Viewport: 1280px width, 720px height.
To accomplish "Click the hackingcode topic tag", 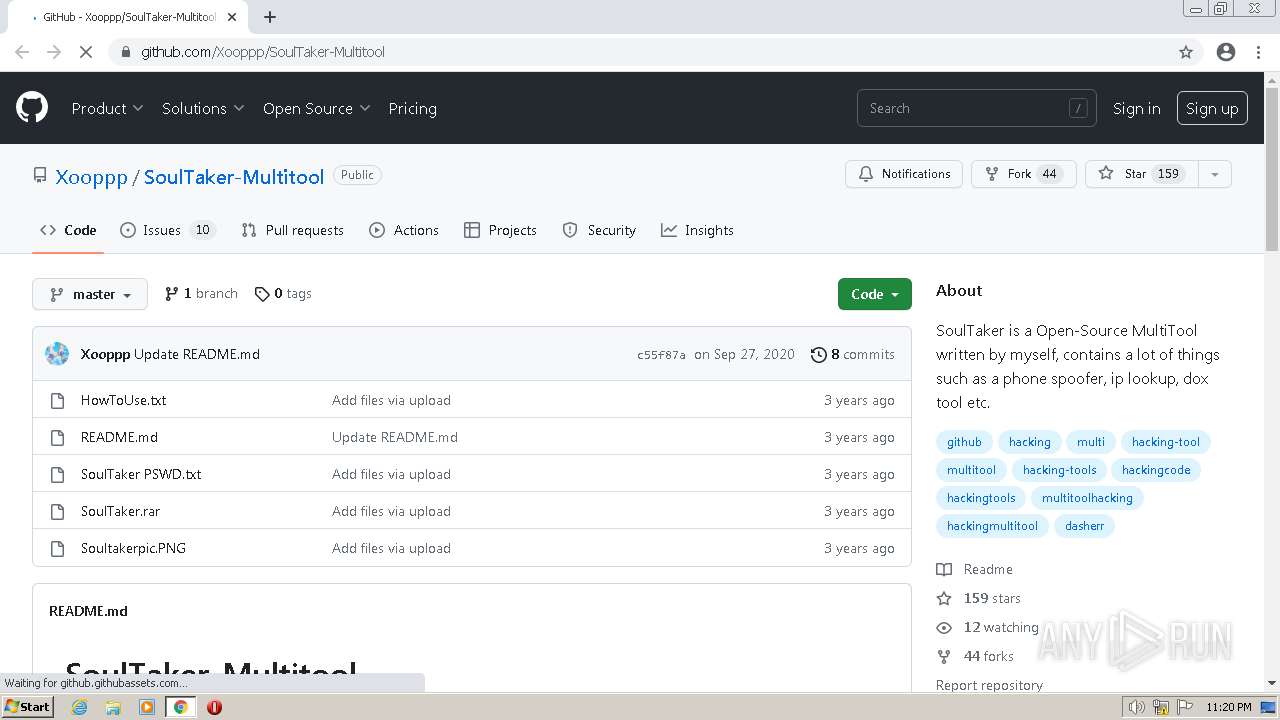I will pyautogui.click(x=1156, y=470).
